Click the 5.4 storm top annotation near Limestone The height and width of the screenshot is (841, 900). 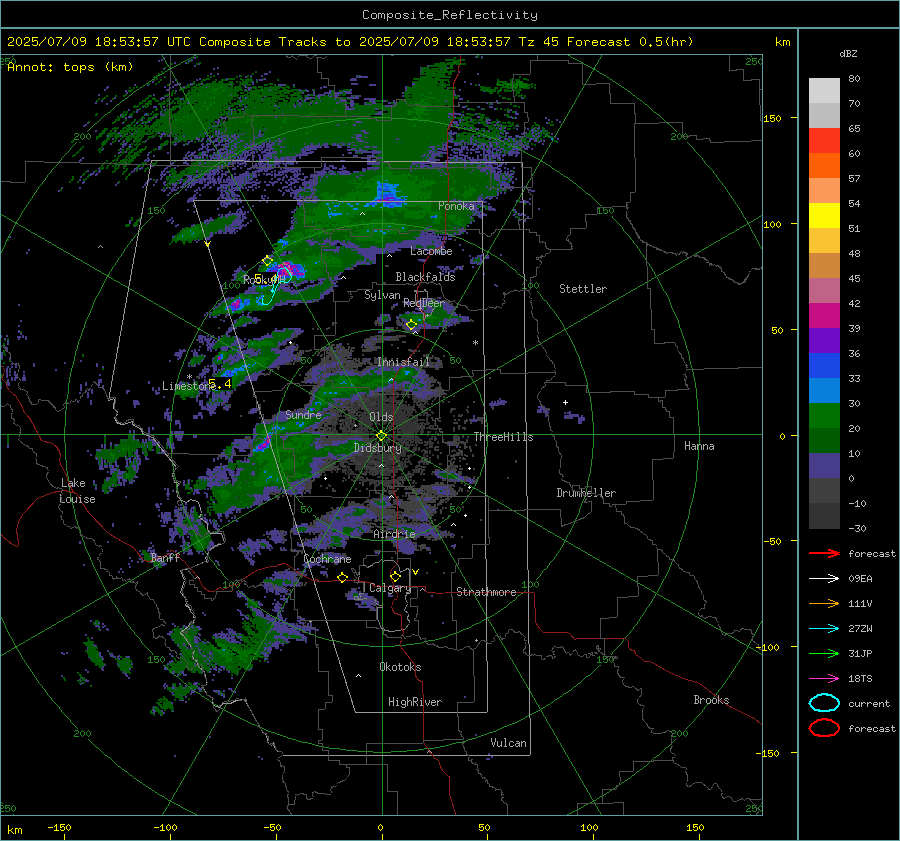coord(220,383)
